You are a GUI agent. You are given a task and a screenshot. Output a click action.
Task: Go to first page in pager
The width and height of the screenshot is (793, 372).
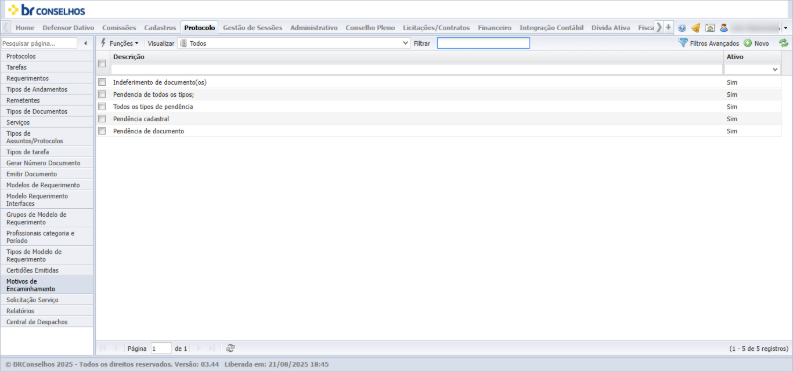coord(104,348)
